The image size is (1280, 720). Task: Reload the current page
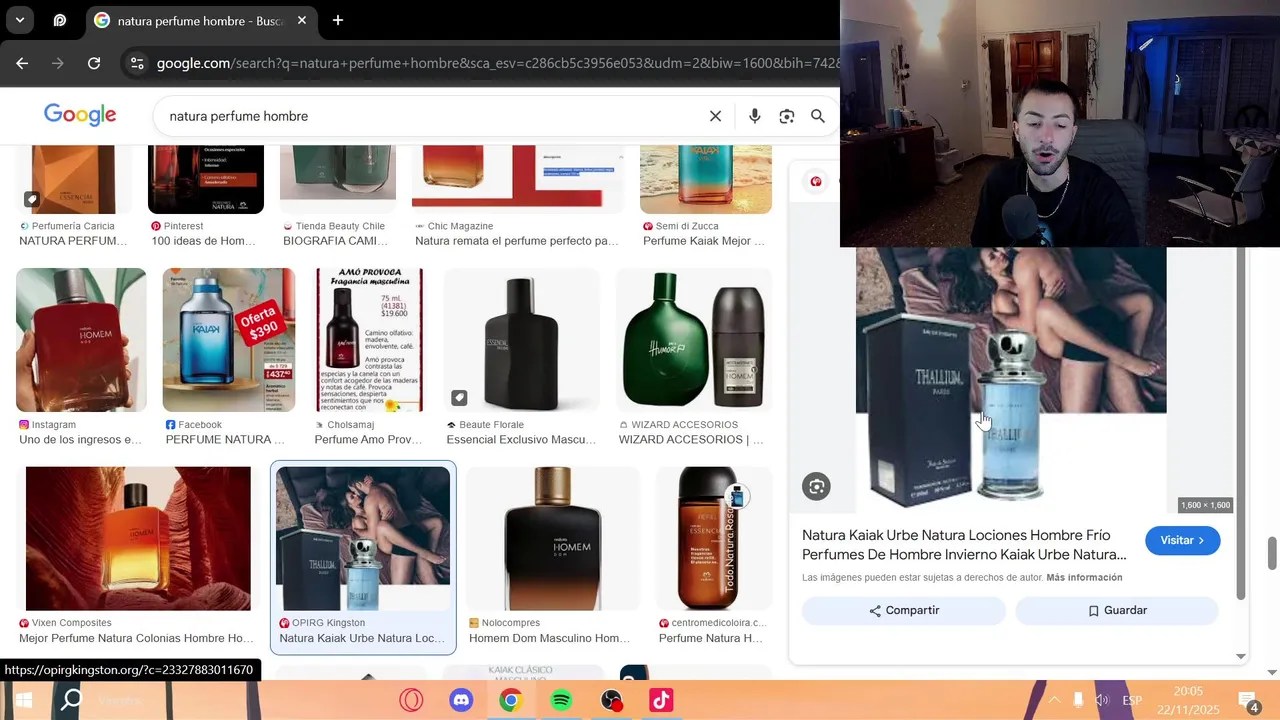tap(94, 63)
